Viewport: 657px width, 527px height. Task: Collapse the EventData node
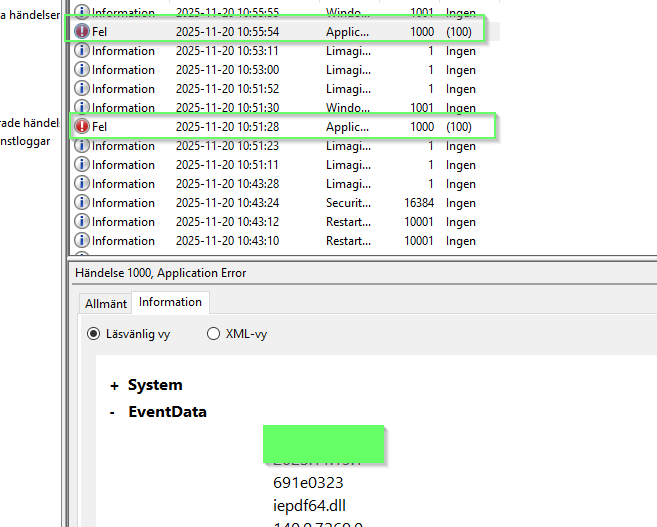(114, 412)
